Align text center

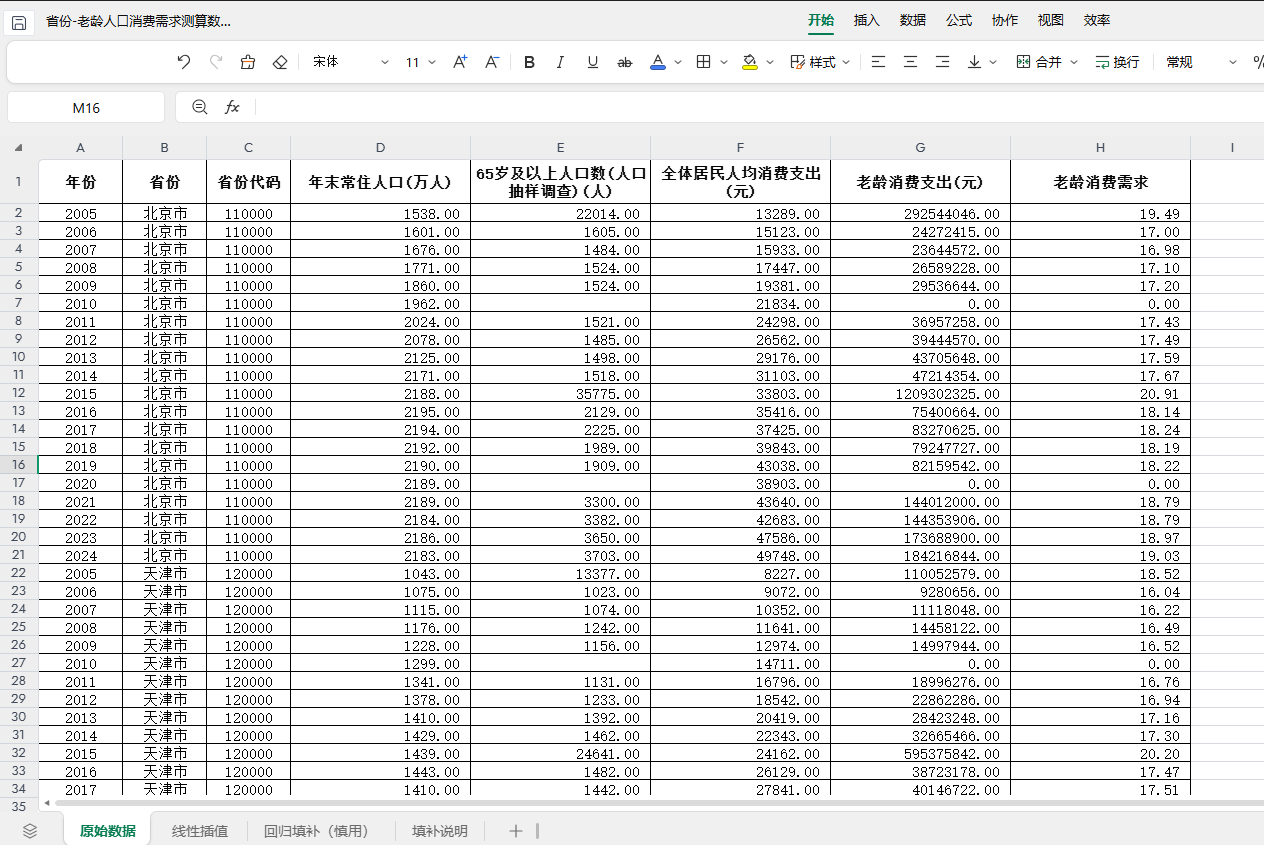pos(910,62)
